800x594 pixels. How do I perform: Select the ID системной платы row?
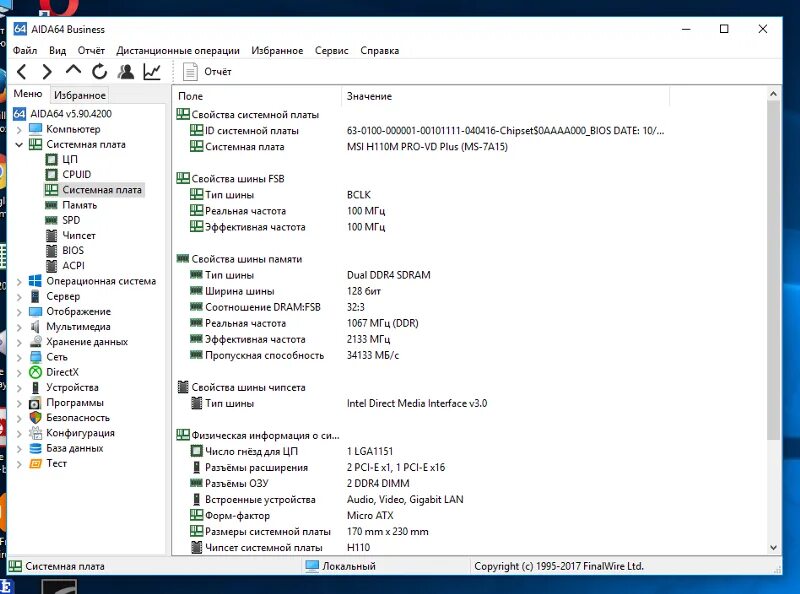pyautogui.click(x=426, y=131)
